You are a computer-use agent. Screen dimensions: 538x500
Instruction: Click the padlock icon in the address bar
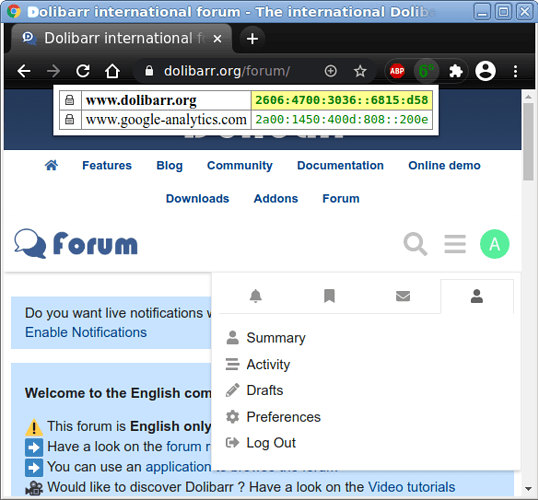(x=149, y=71)
